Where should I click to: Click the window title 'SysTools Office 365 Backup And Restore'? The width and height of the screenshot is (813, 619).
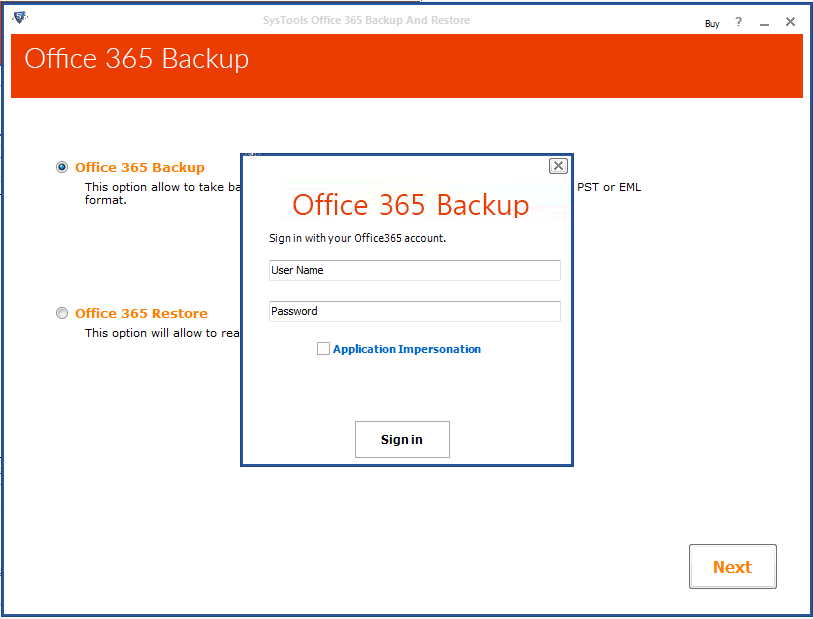pos(366,20)
